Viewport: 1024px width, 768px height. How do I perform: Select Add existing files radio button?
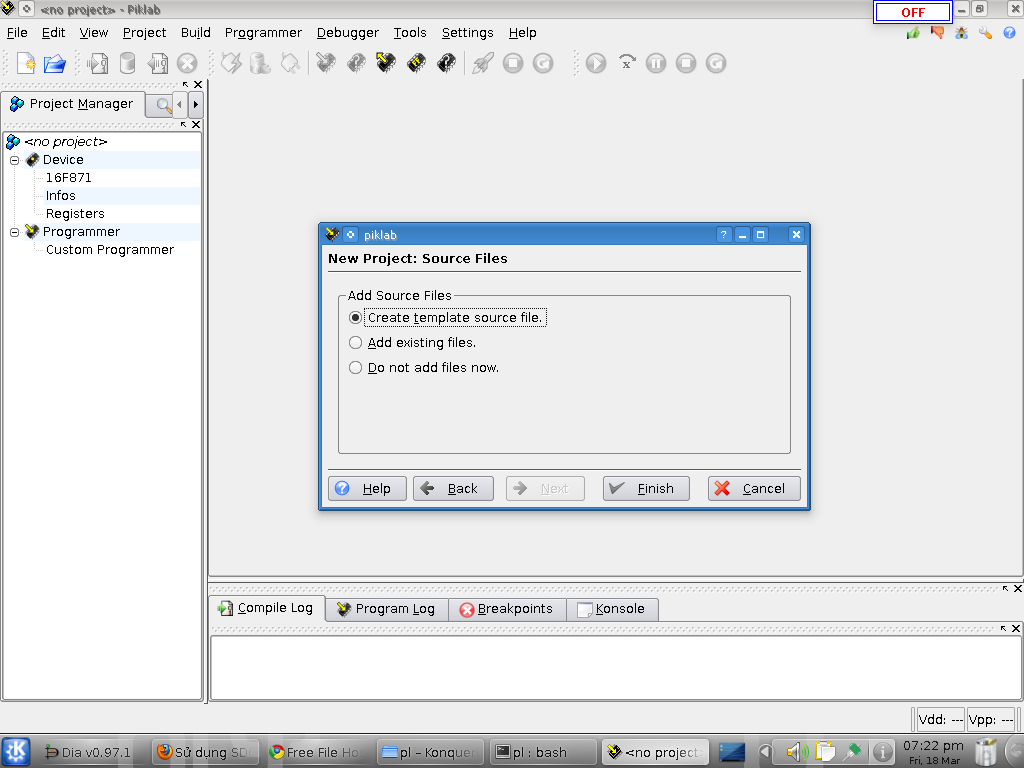pos(355,342)
